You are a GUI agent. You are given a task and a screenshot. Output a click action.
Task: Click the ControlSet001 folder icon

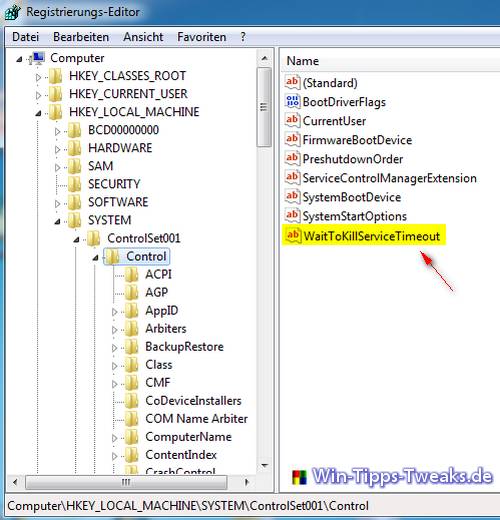pyautogui.click(x=94, y=238)
